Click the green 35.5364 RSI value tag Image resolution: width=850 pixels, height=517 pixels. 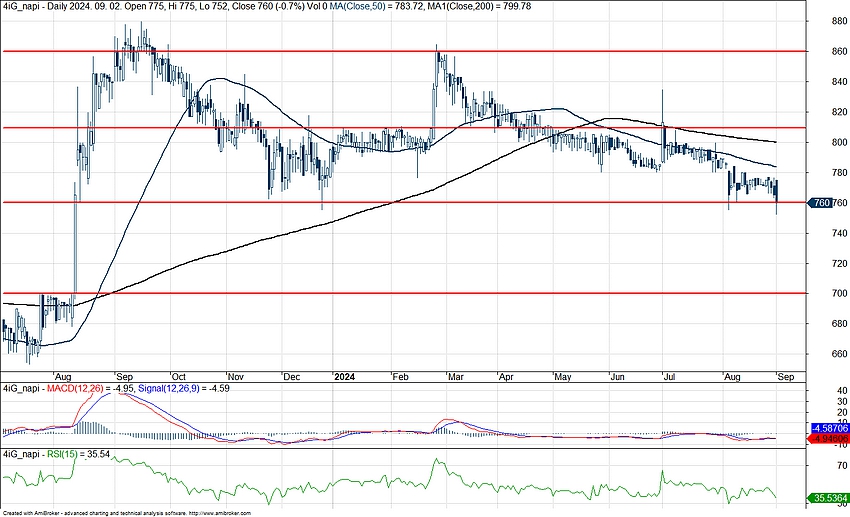(x=829, y=497)
